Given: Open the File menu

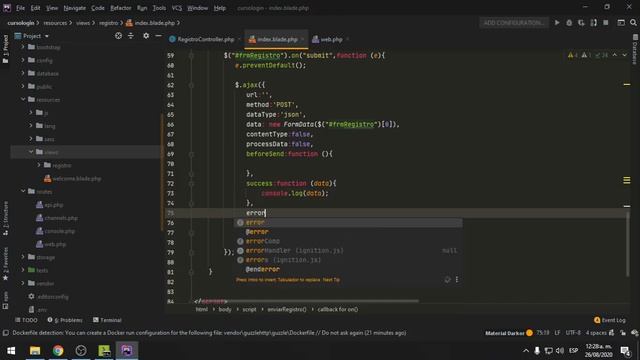Looking at the screenshot, I should 20,8.
